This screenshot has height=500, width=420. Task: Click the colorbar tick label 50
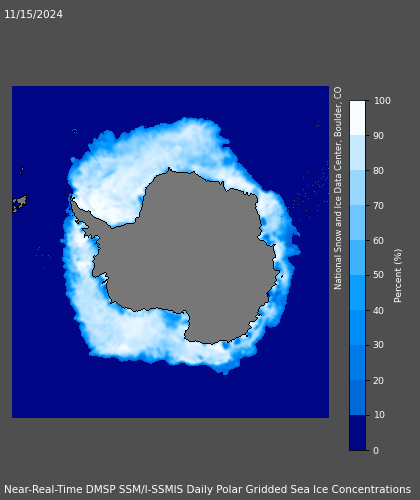click(379, 275)
